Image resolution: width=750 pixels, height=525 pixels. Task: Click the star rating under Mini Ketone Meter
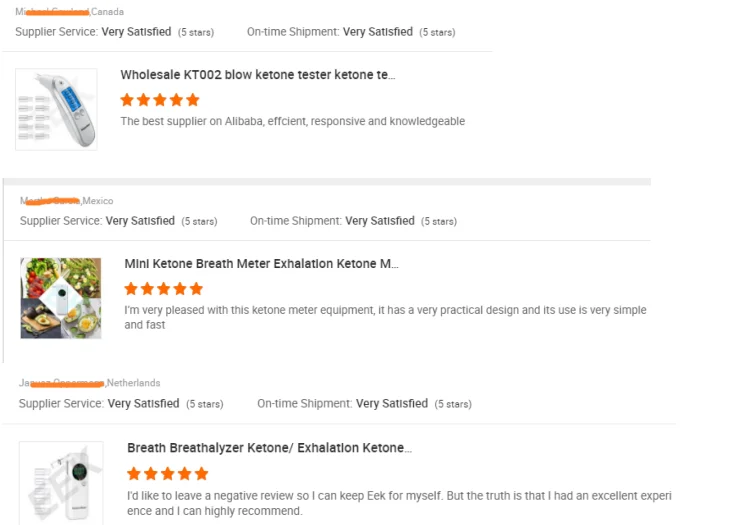(x=164, y=289)
